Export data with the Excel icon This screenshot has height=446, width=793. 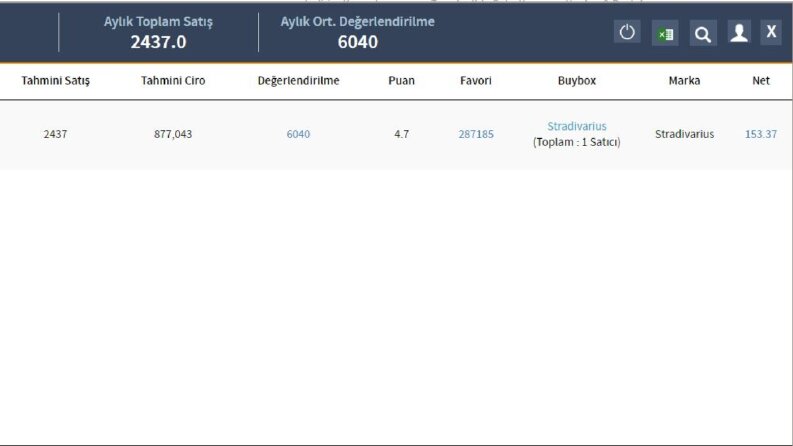[665, 33]
